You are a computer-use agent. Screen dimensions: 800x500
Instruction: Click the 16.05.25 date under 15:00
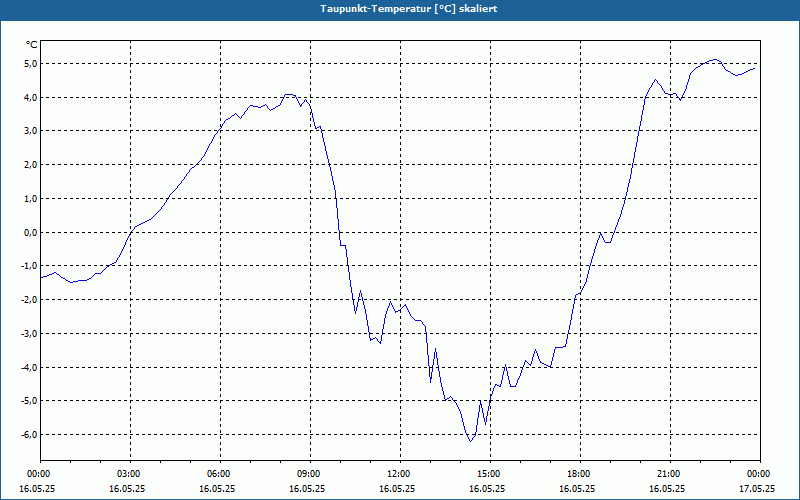coord(487,488)
